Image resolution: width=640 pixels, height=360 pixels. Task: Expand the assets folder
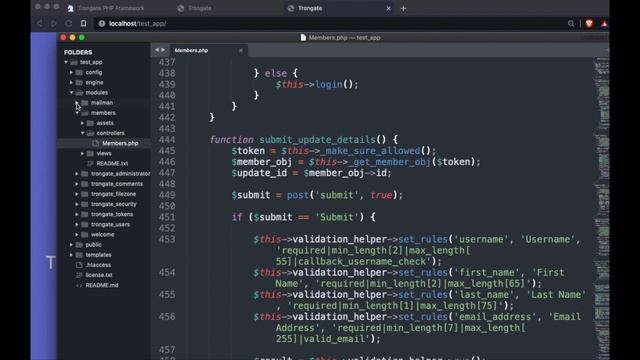(82, 123)
